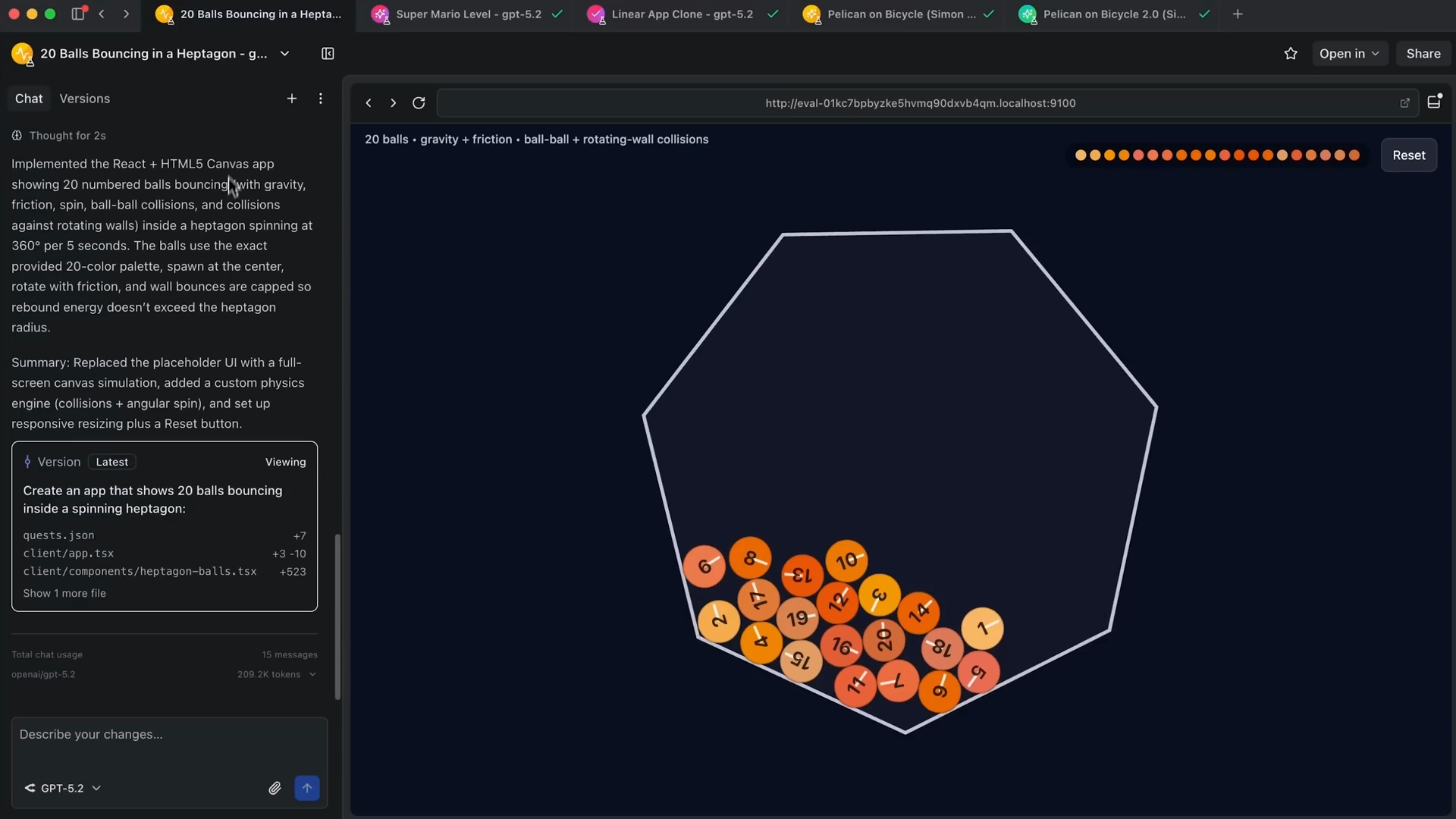Screen dimensions: 1456x819
Task: Go forward in the preview pane
Action: coord(393,103)
